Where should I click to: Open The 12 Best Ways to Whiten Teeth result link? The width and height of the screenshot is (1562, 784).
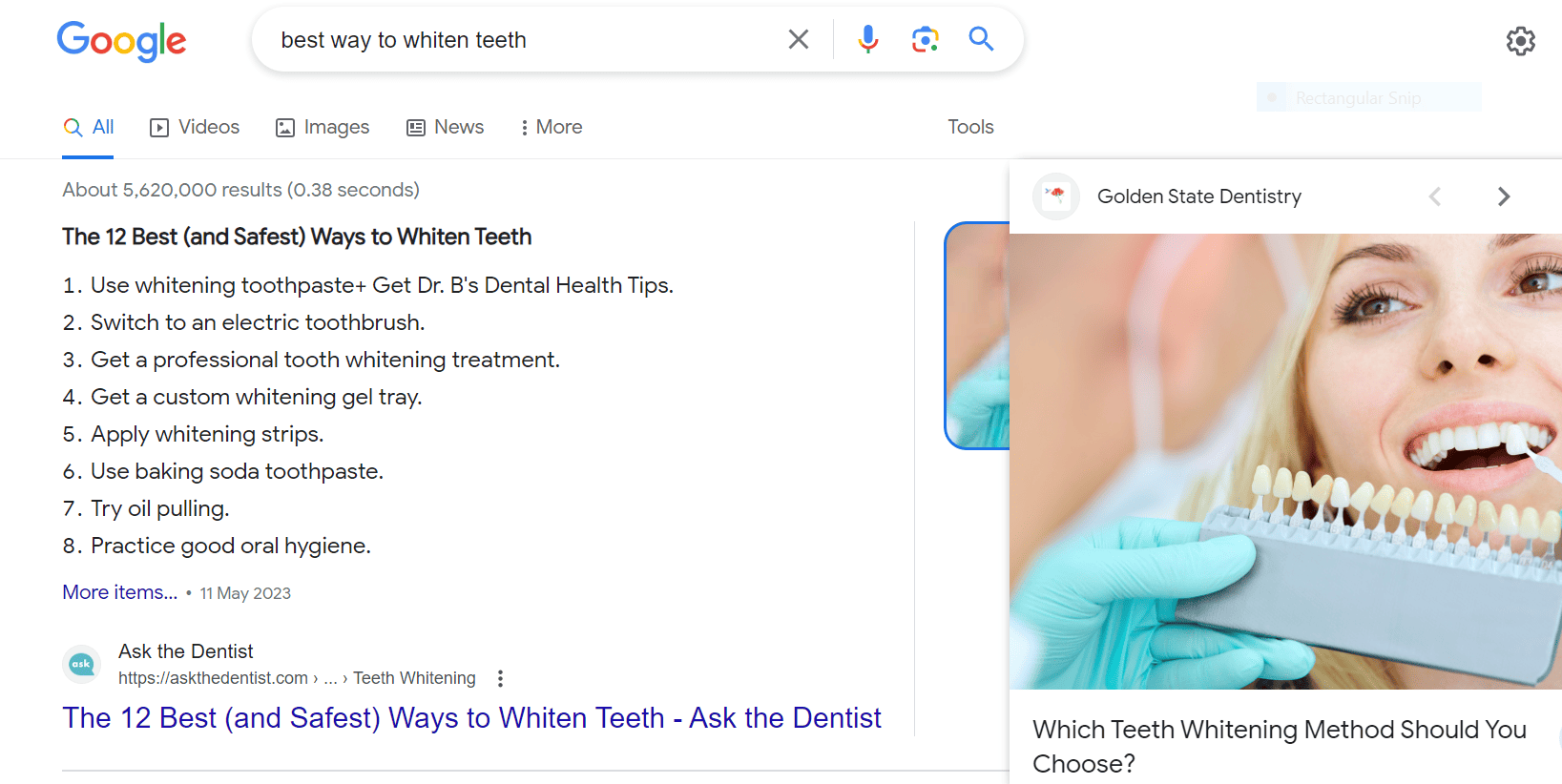click(471, 717)
